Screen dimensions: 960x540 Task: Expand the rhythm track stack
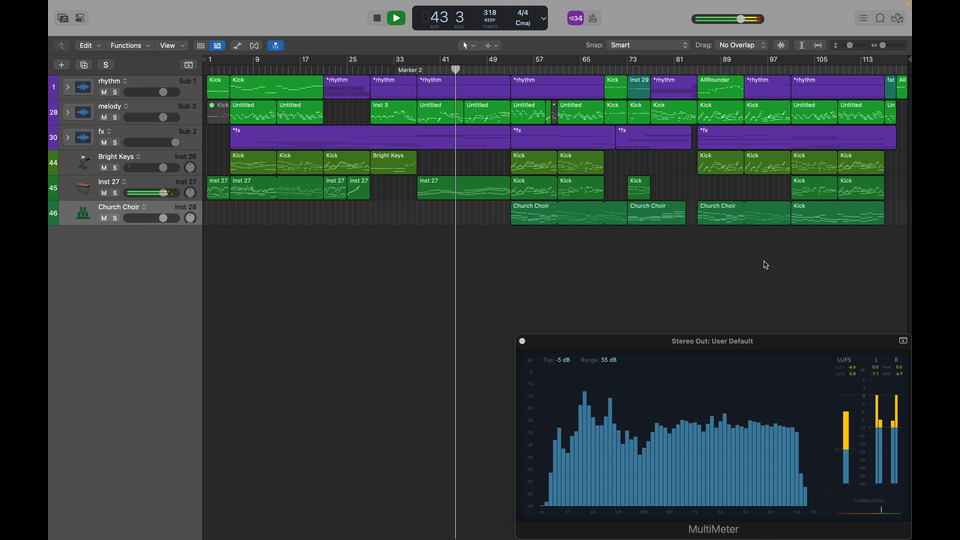pos(68,87)
